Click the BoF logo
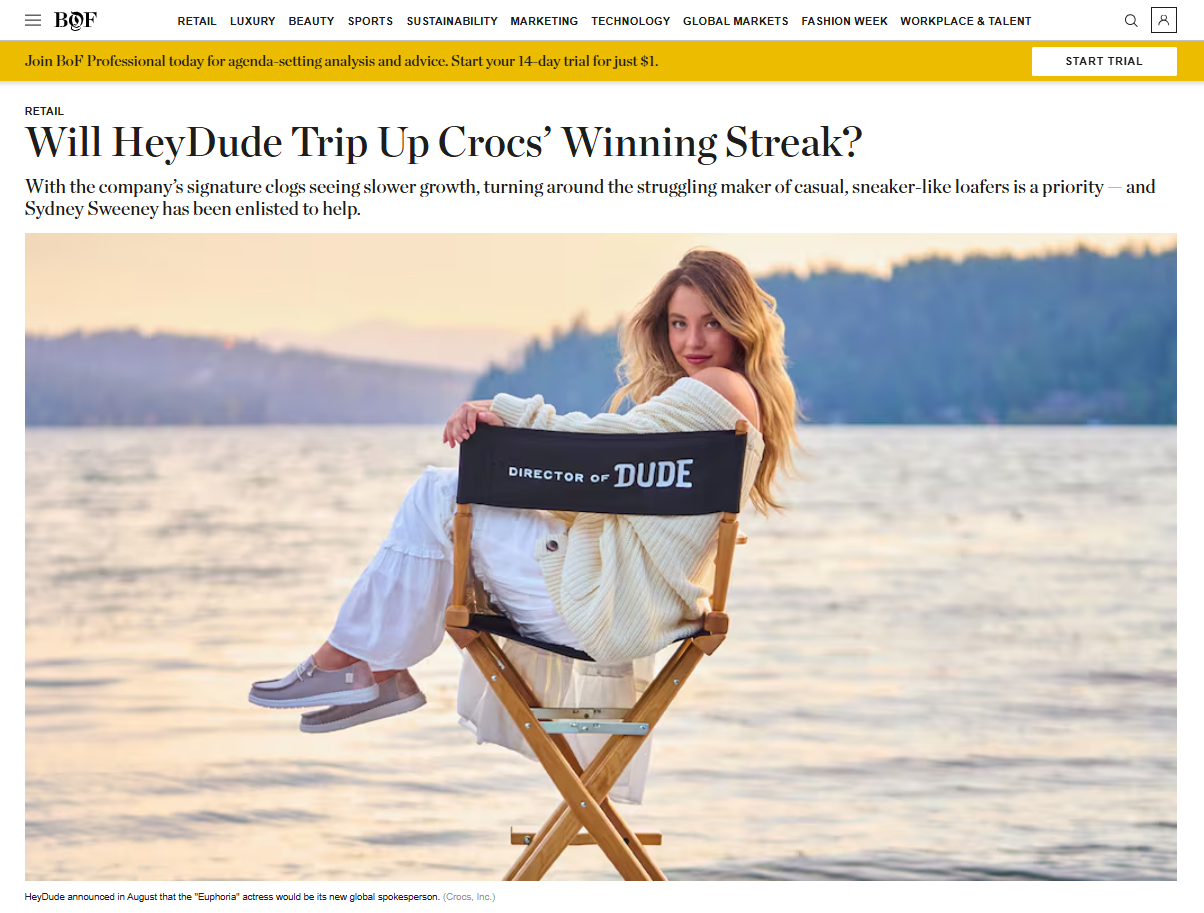Image resolution: width=1204 pixels, height=913 pixels. tap(75, 20)
